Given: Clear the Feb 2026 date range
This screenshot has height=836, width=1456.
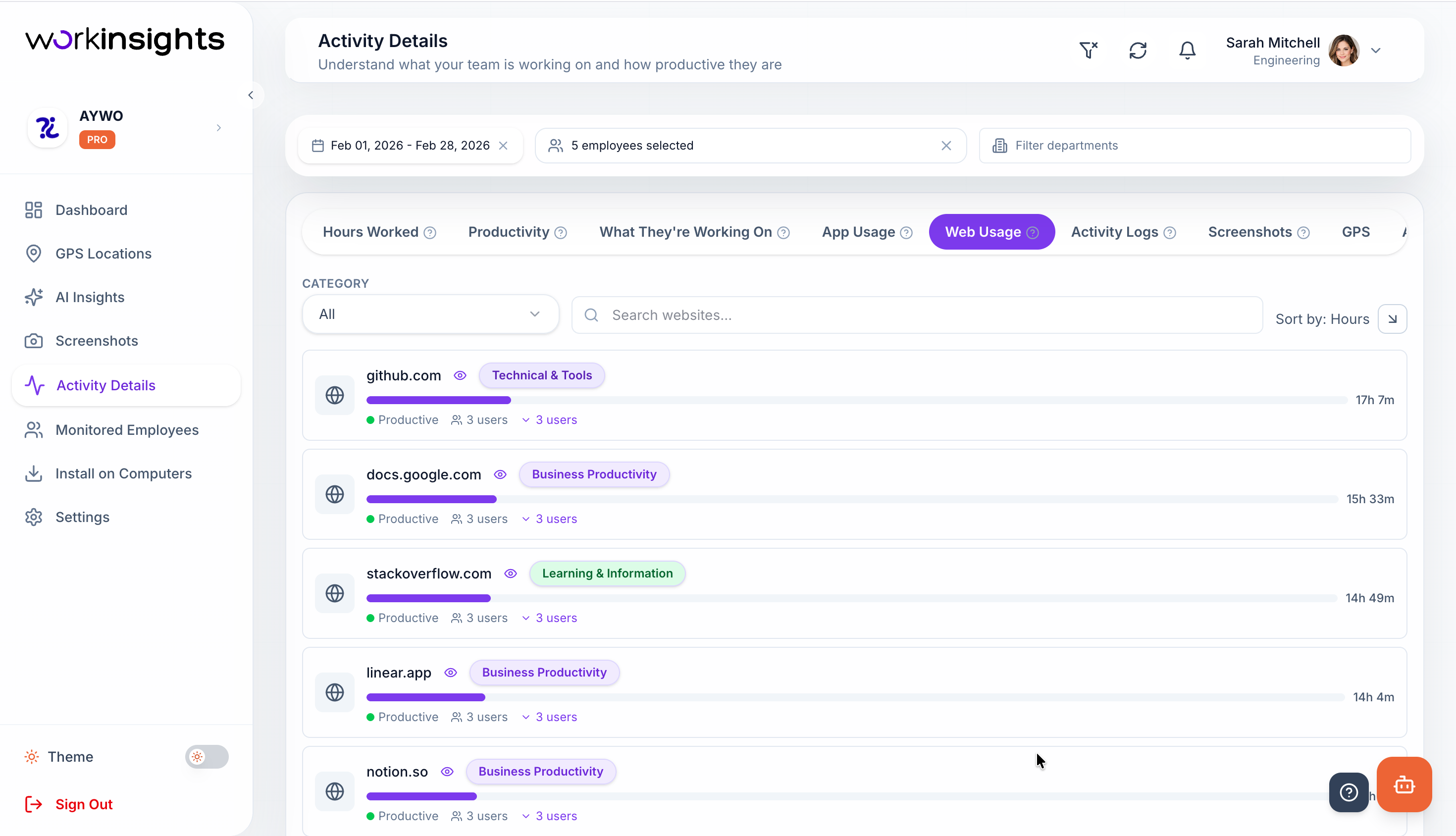Looking at the screenshot, I should click(x=504, y=146).
